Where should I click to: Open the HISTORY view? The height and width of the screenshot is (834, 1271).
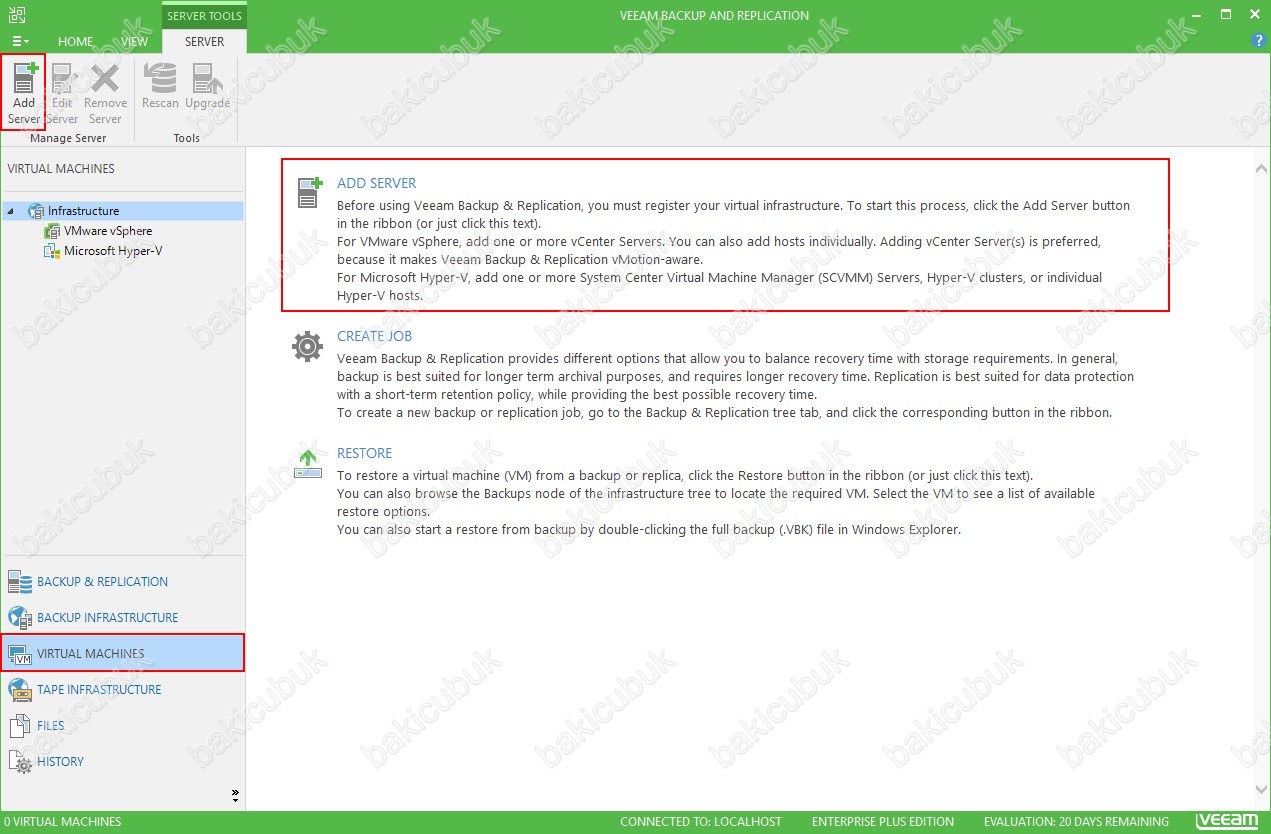pyautogui.click(x=122, y=762)
